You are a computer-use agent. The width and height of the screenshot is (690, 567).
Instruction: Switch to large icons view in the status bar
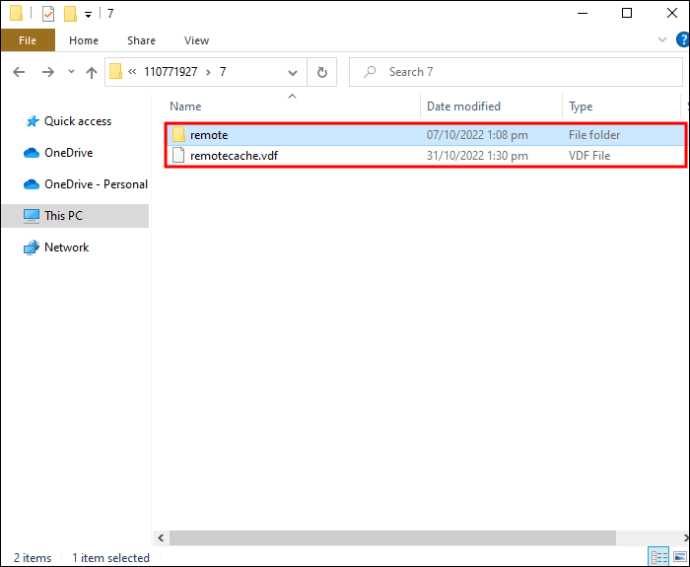(x=679, y=557)
